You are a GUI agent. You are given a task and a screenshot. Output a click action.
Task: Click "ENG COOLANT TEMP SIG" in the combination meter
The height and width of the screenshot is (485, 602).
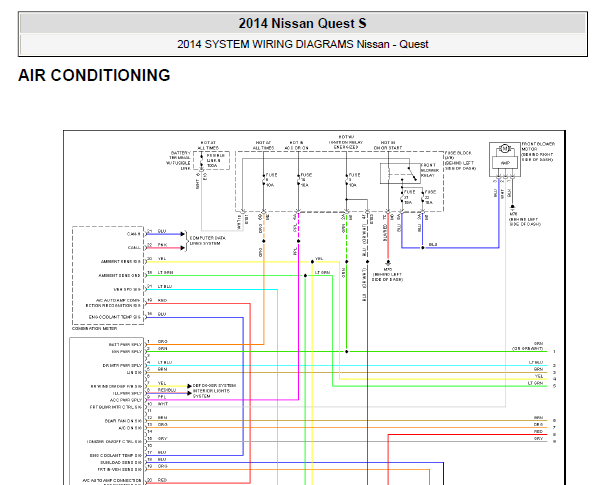[x=114, y=317]
